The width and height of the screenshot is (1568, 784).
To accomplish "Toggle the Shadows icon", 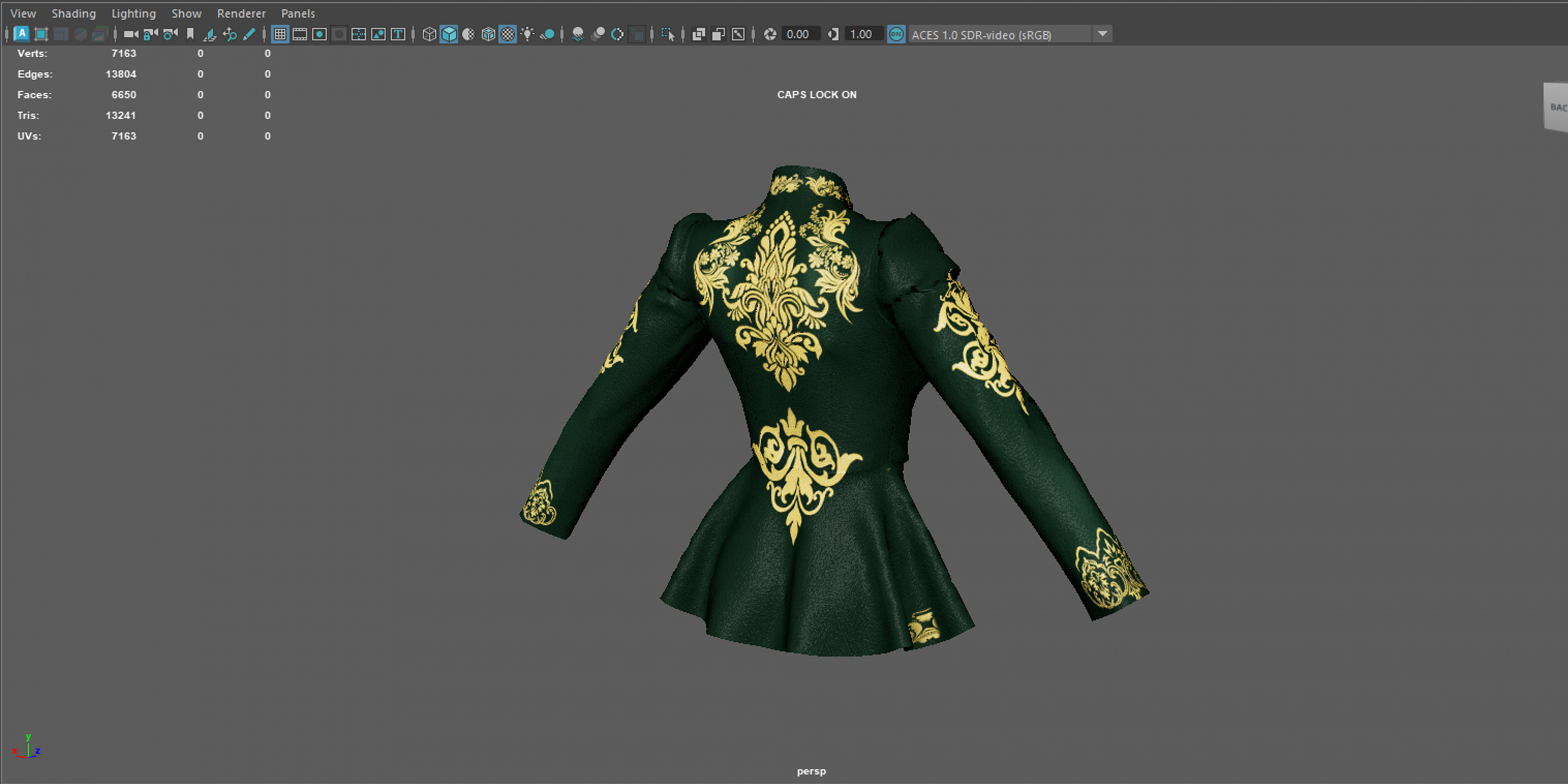I will (547, 34).
